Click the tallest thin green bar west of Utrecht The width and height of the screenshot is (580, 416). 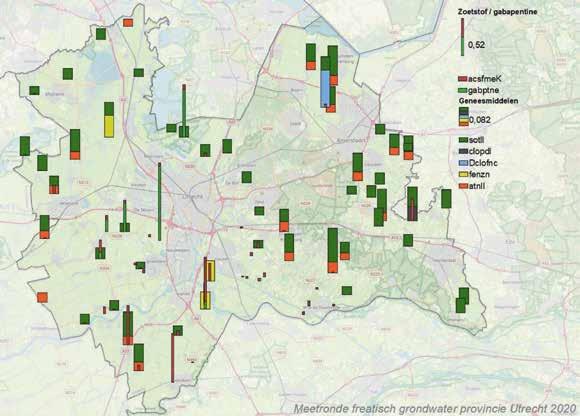tap(159, 202)
